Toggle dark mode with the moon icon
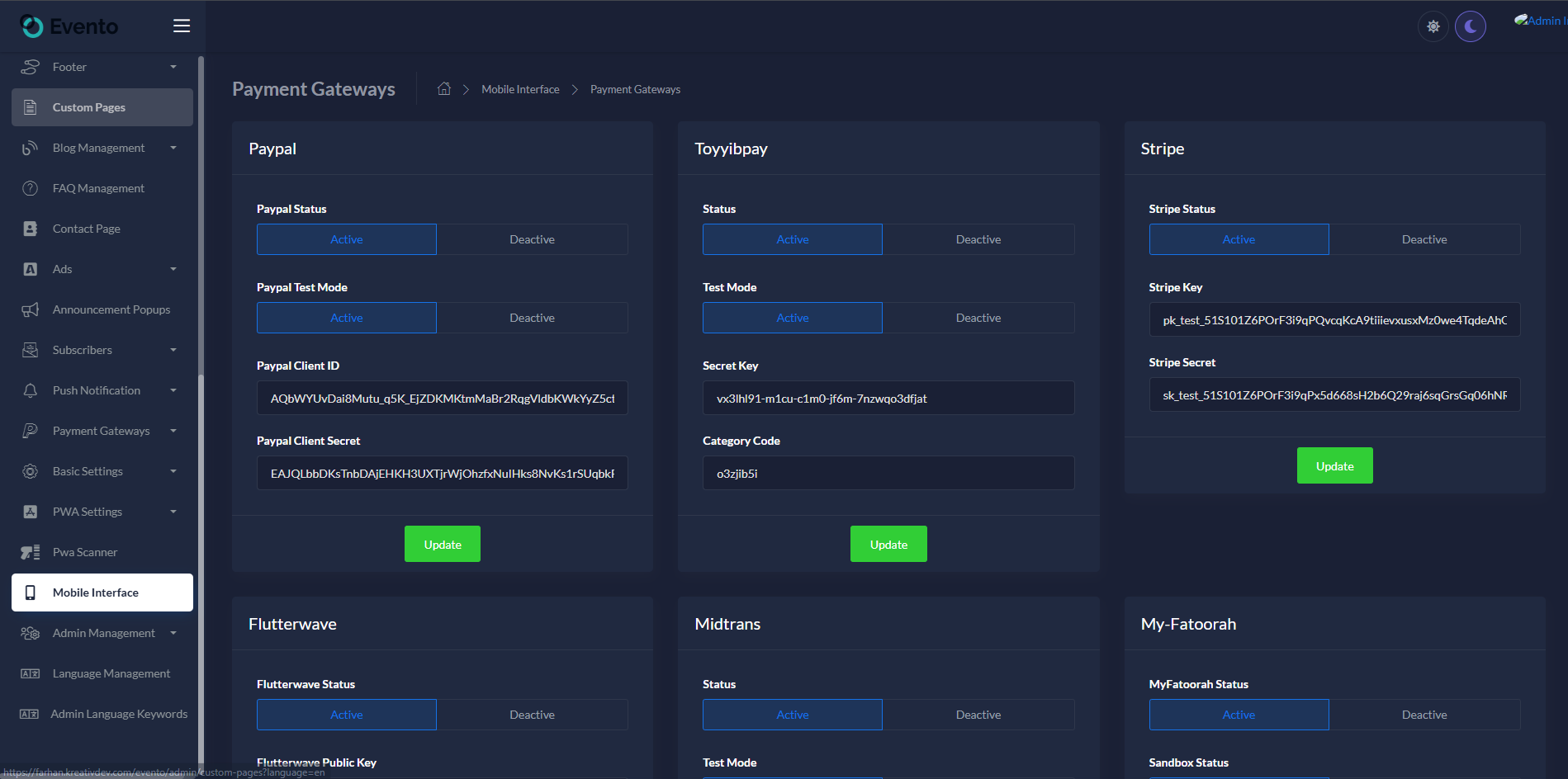This screenshot has height=779, width=1568. click(1471, 26)
